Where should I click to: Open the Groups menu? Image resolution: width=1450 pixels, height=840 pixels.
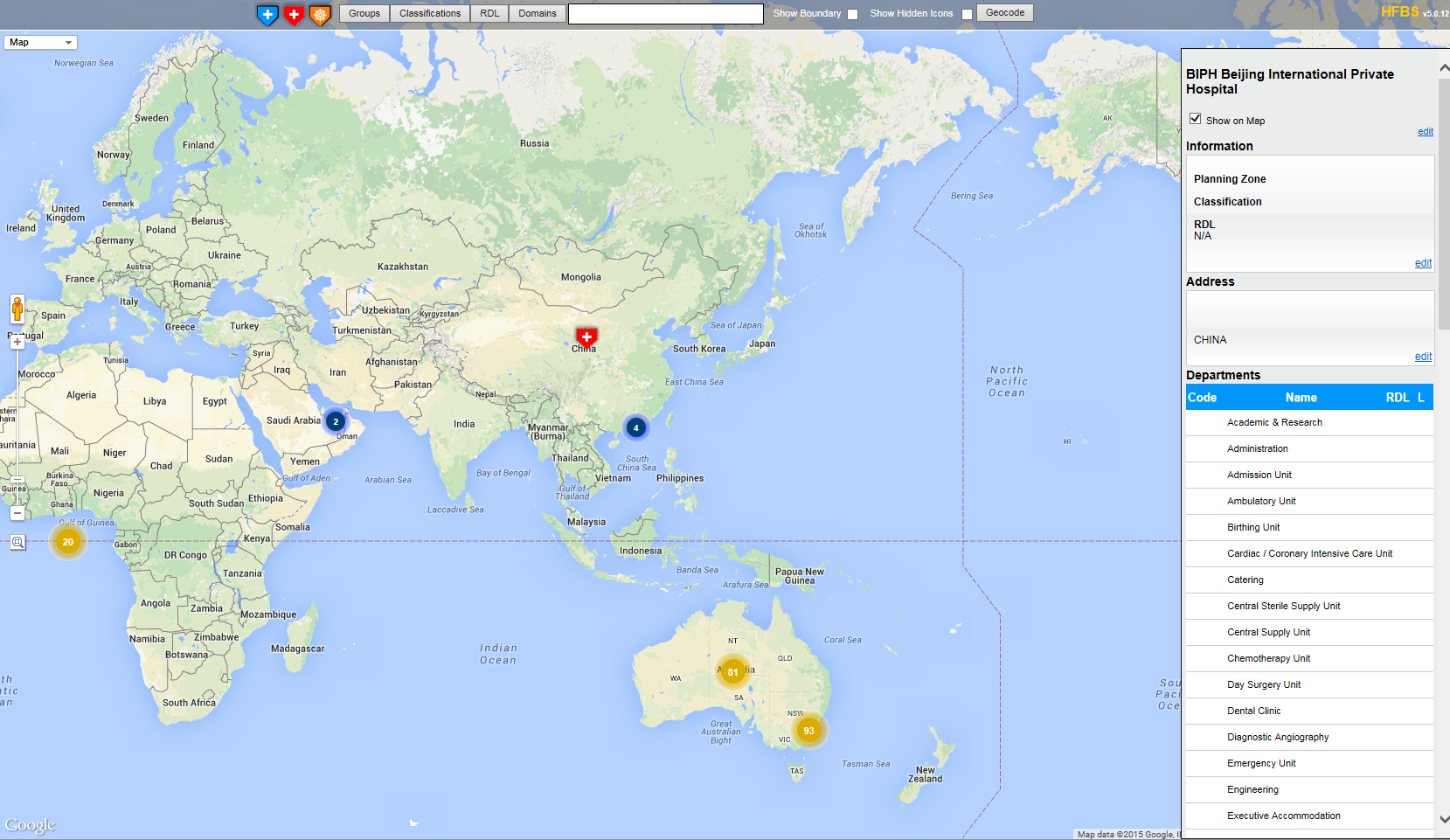click(364, 13)
